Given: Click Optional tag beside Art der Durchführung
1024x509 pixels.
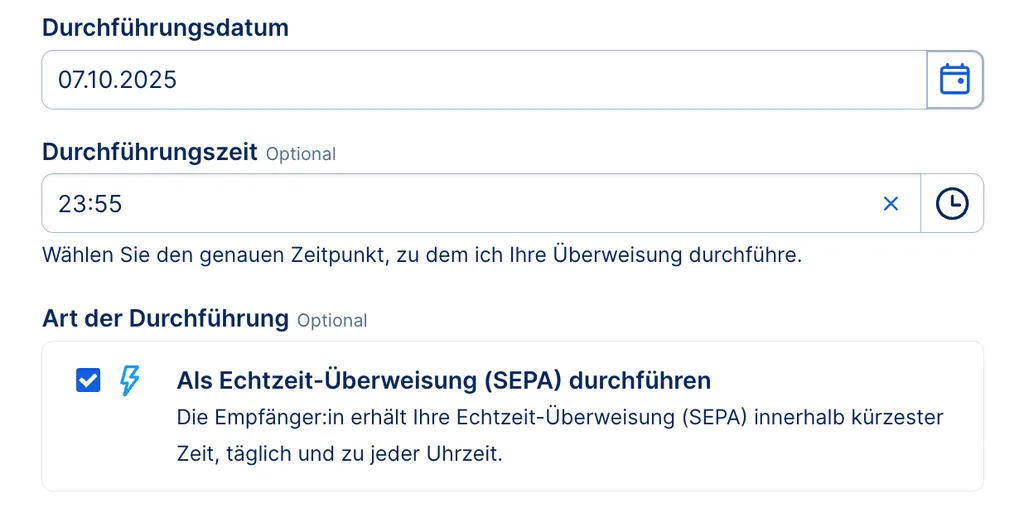Looking at the screenshot, I should [x=332, y=321].
